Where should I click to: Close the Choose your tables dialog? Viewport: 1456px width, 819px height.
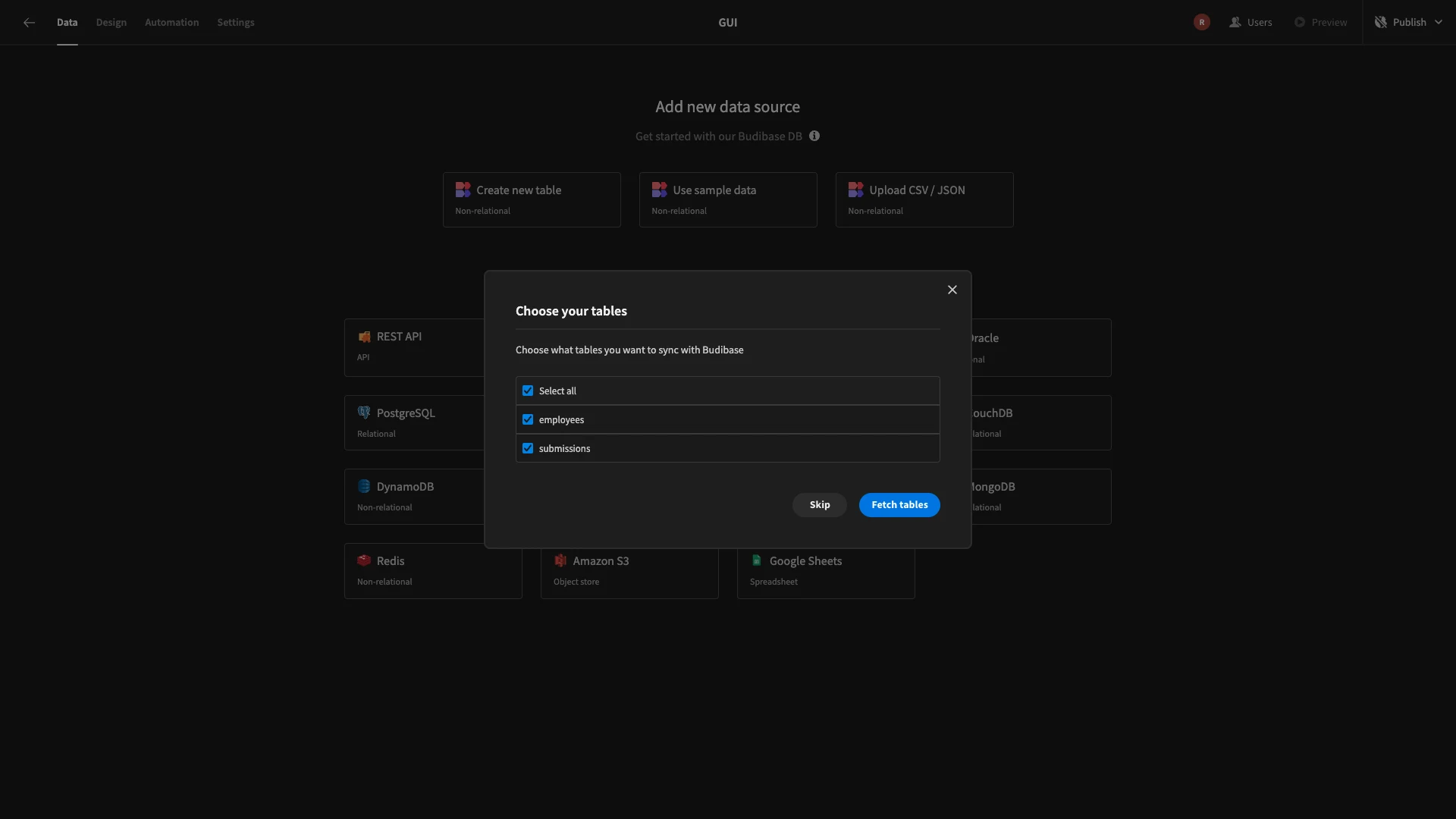[x=952, y=290]
